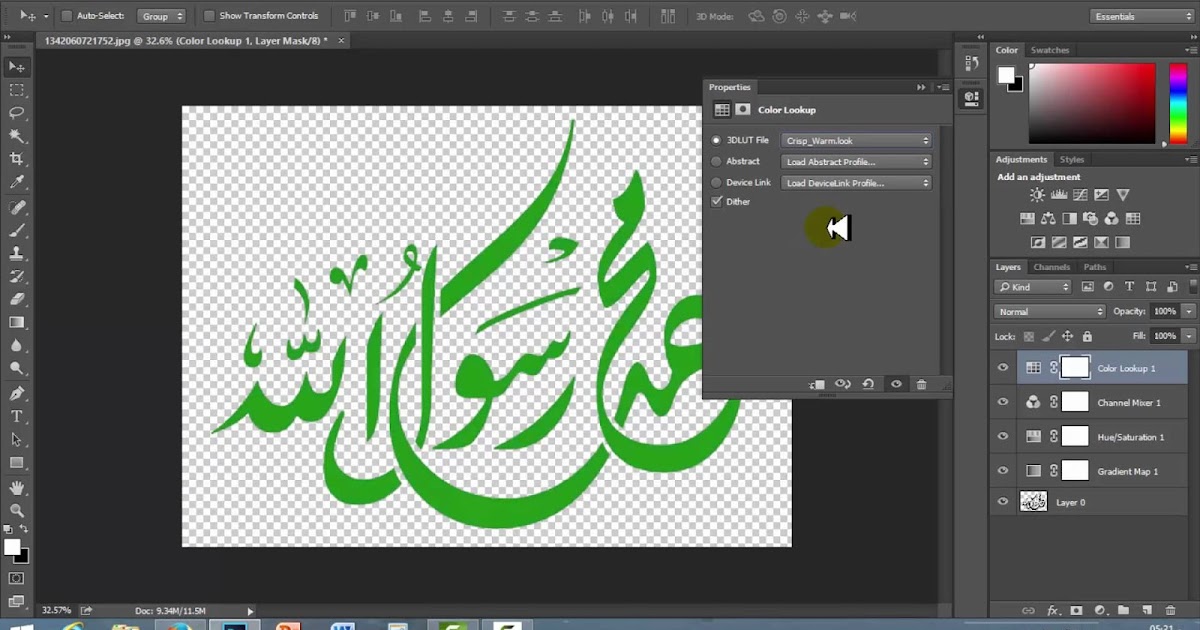
Task: Add a Brightness/Contrast adjustment
Action: click(x=1036, y=195)
